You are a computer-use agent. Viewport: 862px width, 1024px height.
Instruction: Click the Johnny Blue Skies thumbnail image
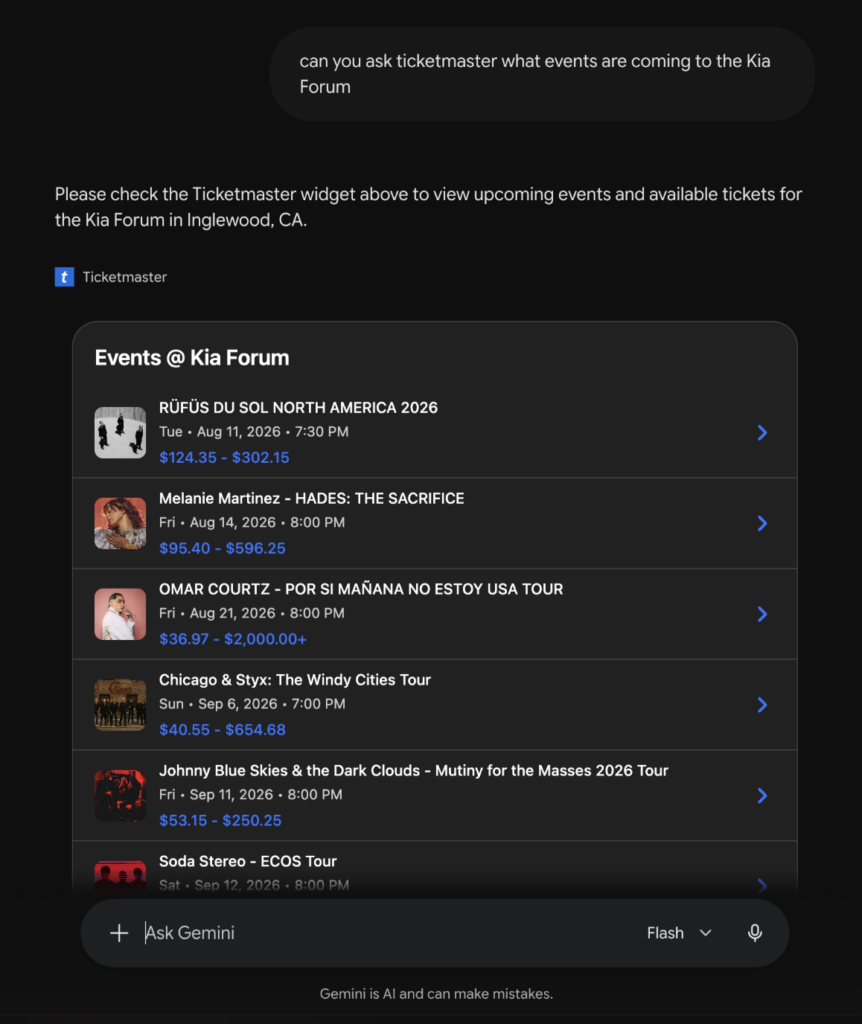point(120,795)
